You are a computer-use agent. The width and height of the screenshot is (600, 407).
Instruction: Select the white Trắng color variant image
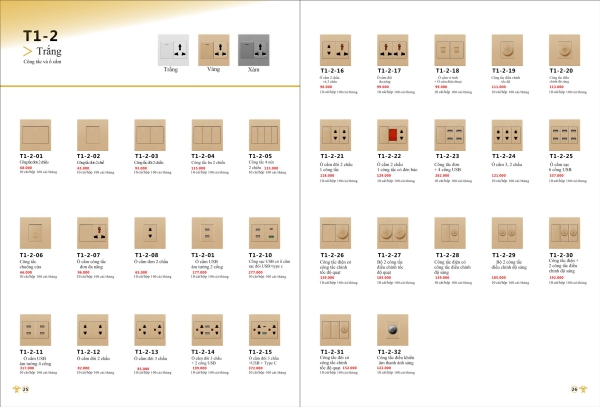coord(173,50)
